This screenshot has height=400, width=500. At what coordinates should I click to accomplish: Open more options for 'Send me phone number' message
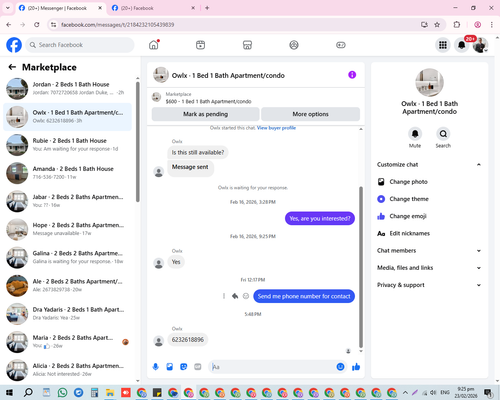tap(224, 296)
